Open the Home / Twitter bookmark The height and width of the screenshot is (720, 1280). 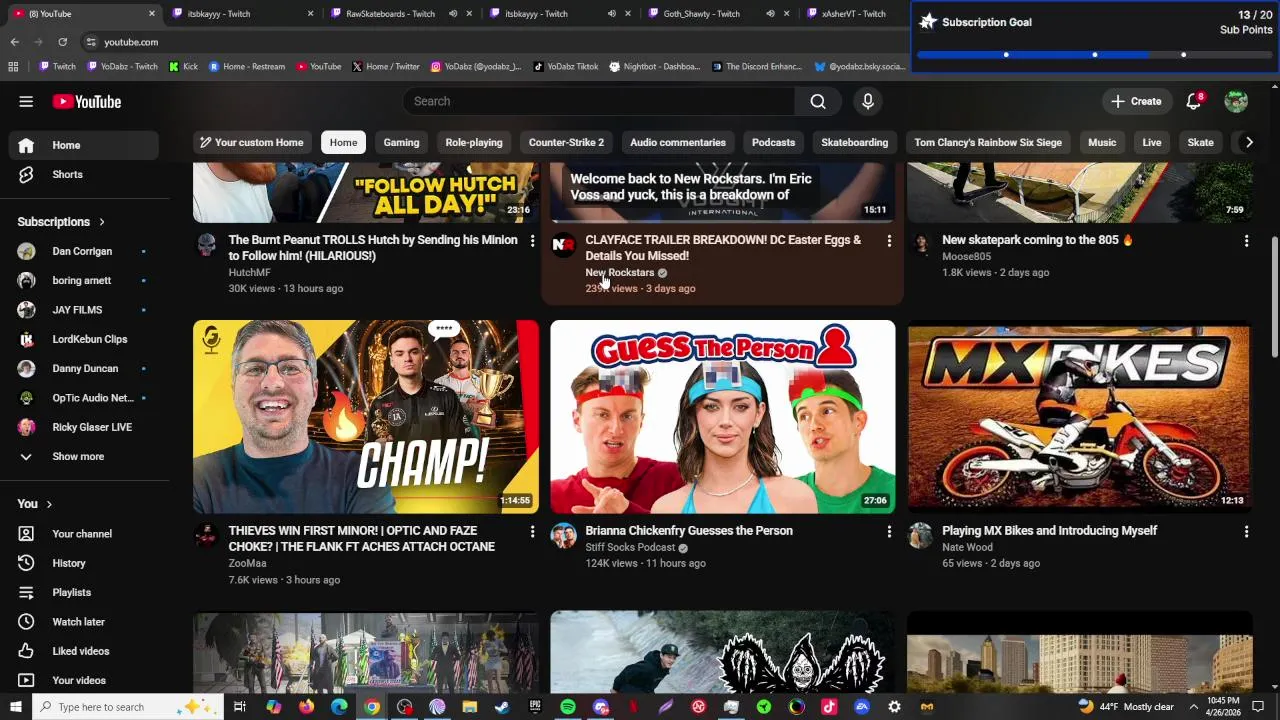pyautogui.click(x=385, y=66)
